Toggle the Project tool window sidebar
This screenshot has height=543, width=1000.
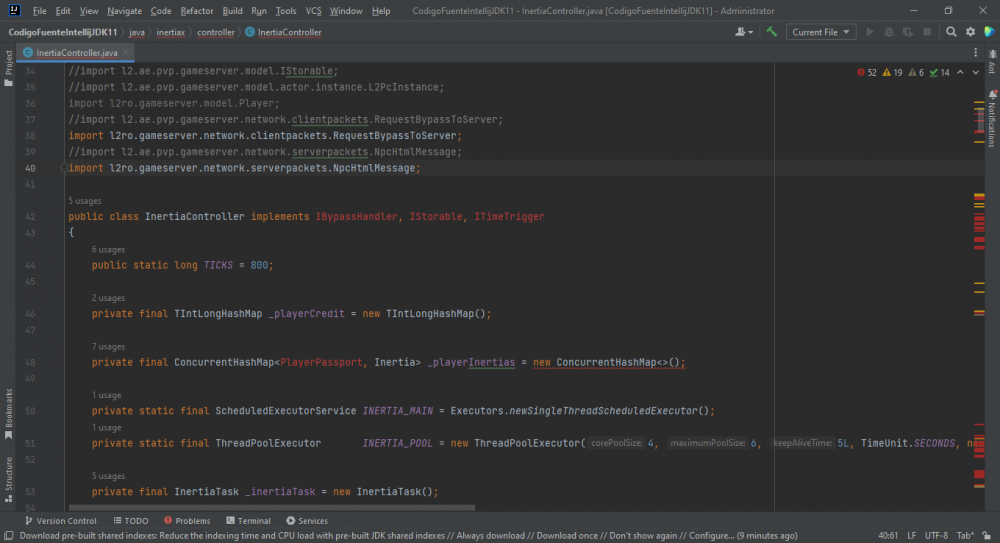click(8, 63)
